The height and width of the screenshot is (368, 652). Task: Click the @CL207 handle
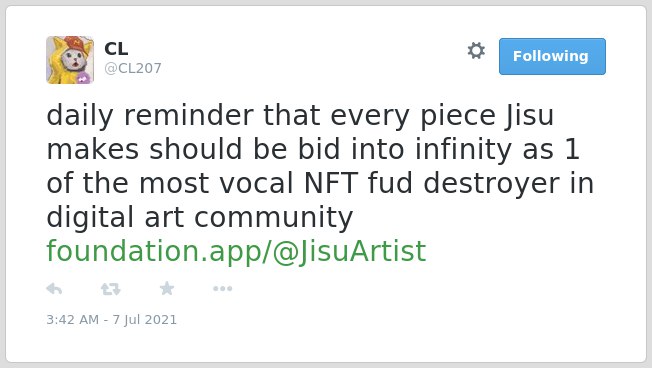pyautogui.click(x=133, y=68)
